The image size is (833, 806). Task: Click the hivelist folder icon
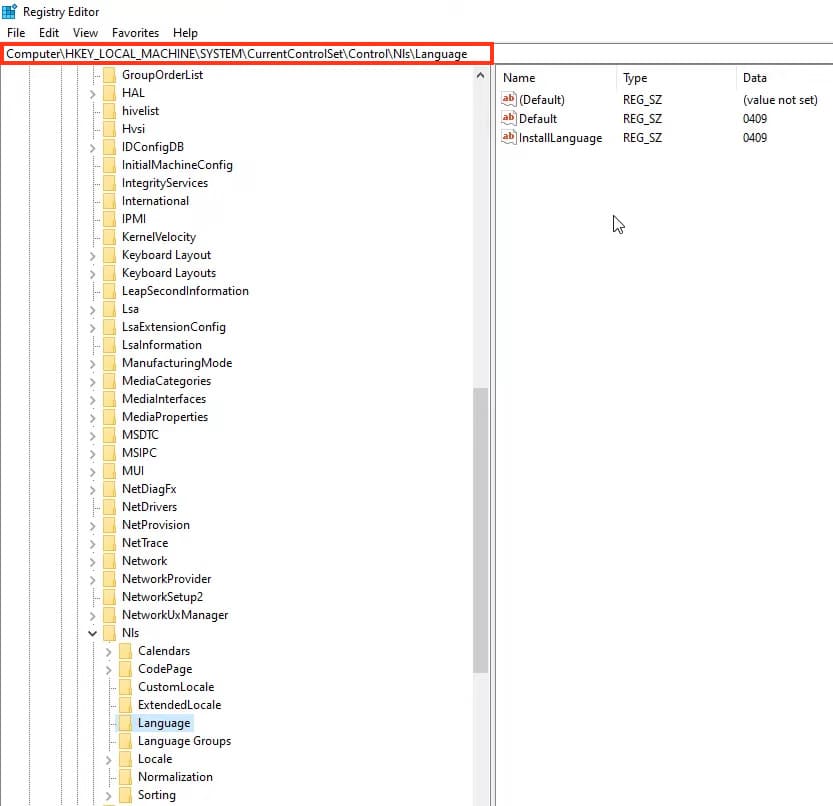tap(109, 111)
